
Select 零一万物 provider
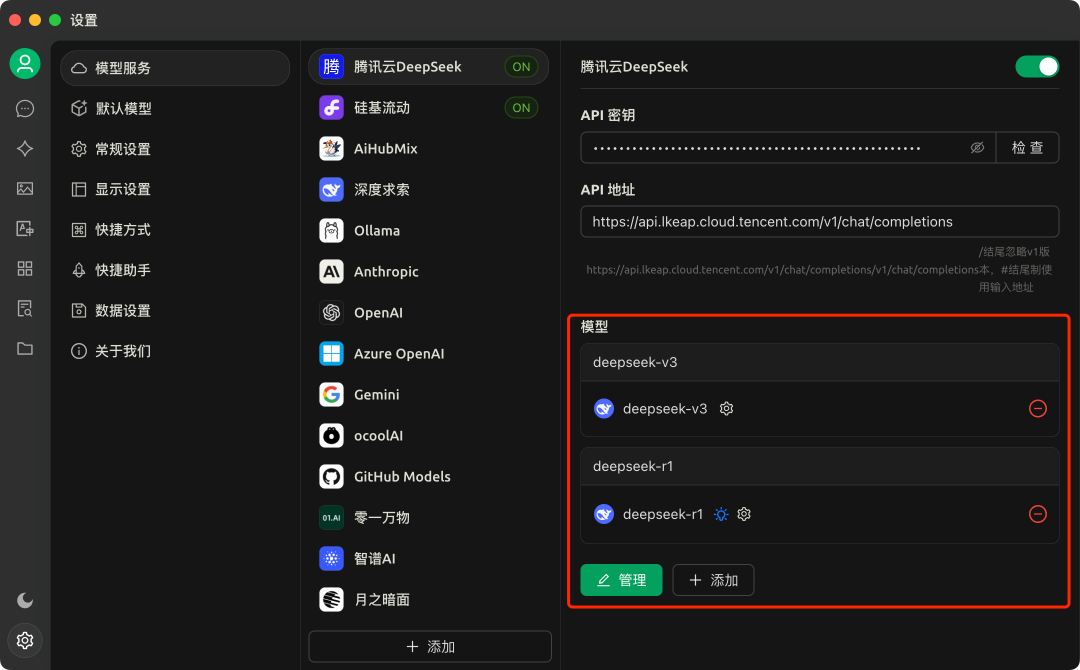click(428, 518)
